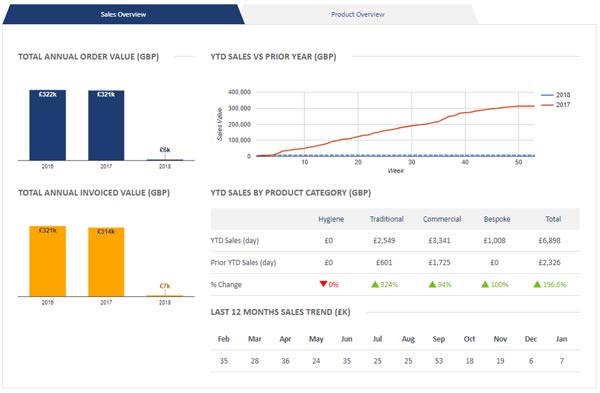This screenshot has height=393, width=600.
Task: Select the YTD Sales (day) row label
Action: (235, 240)
